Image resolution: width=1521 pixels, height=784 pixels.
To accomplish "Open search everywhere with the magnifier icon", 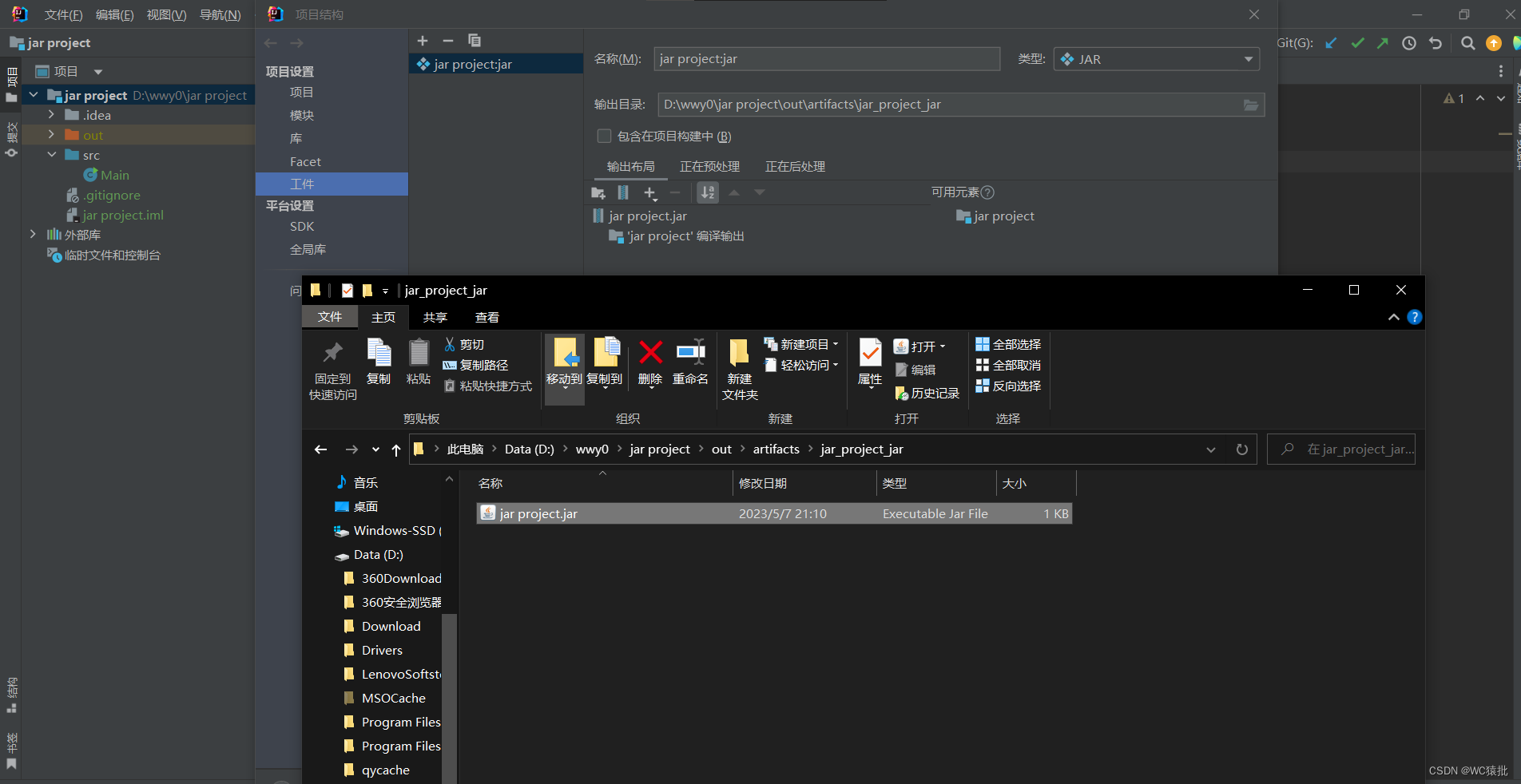I will [1467, 43].
